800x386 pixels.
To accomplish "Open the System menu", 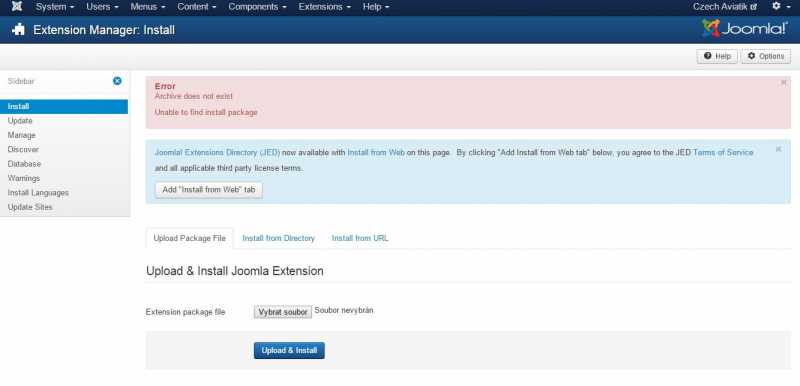I will [55, 7].
